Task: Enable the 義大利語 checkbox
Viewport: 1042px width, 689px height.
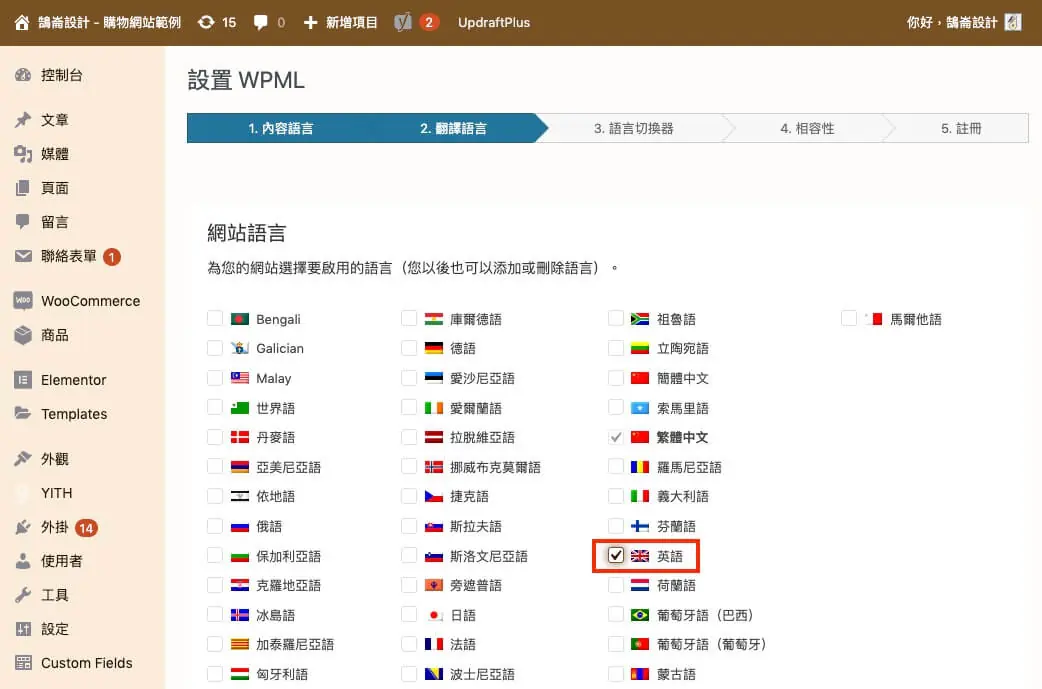Action: [615, 496]
